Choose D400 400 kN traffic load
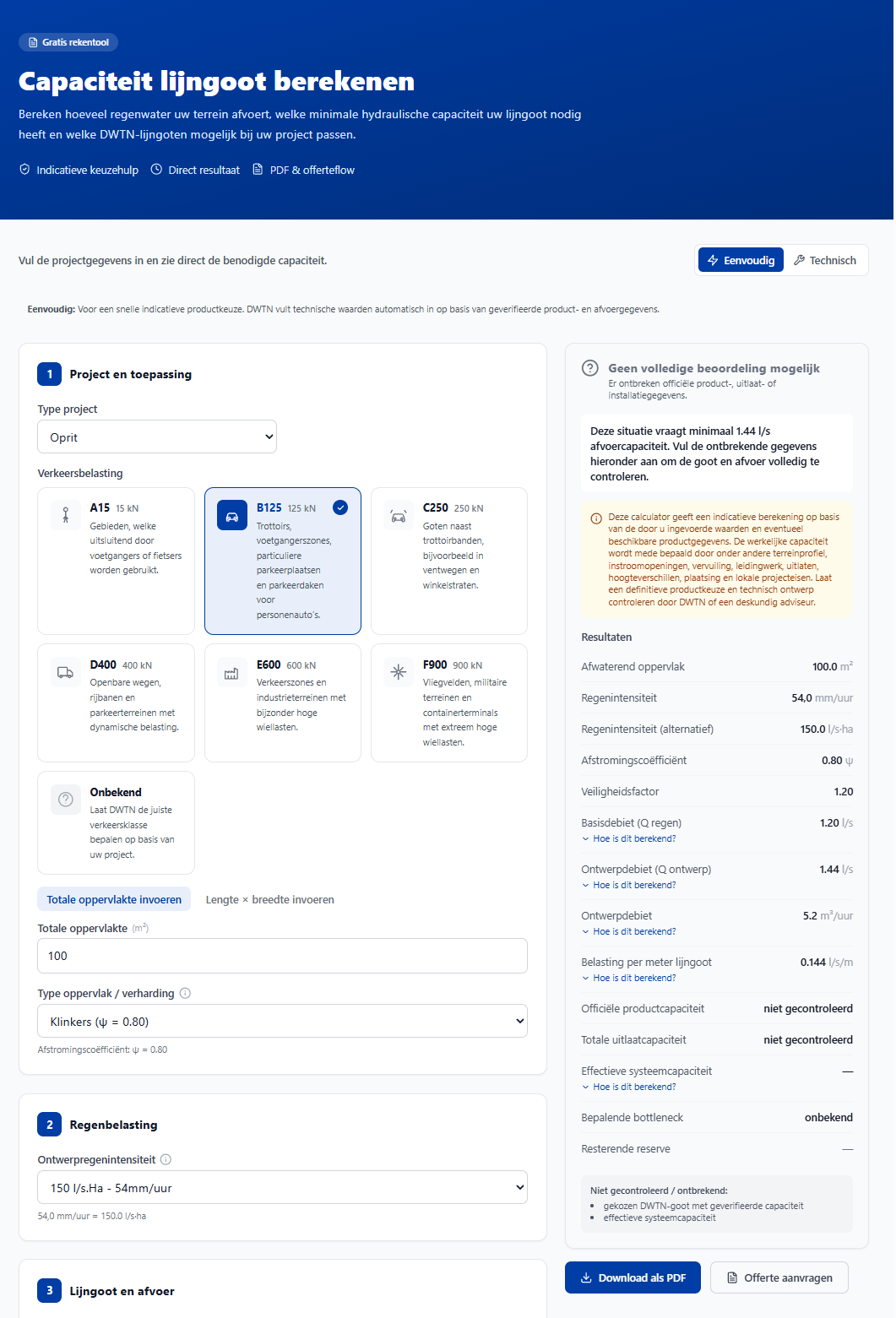This screenshot has width=896, height=1318. coord(116,703)
